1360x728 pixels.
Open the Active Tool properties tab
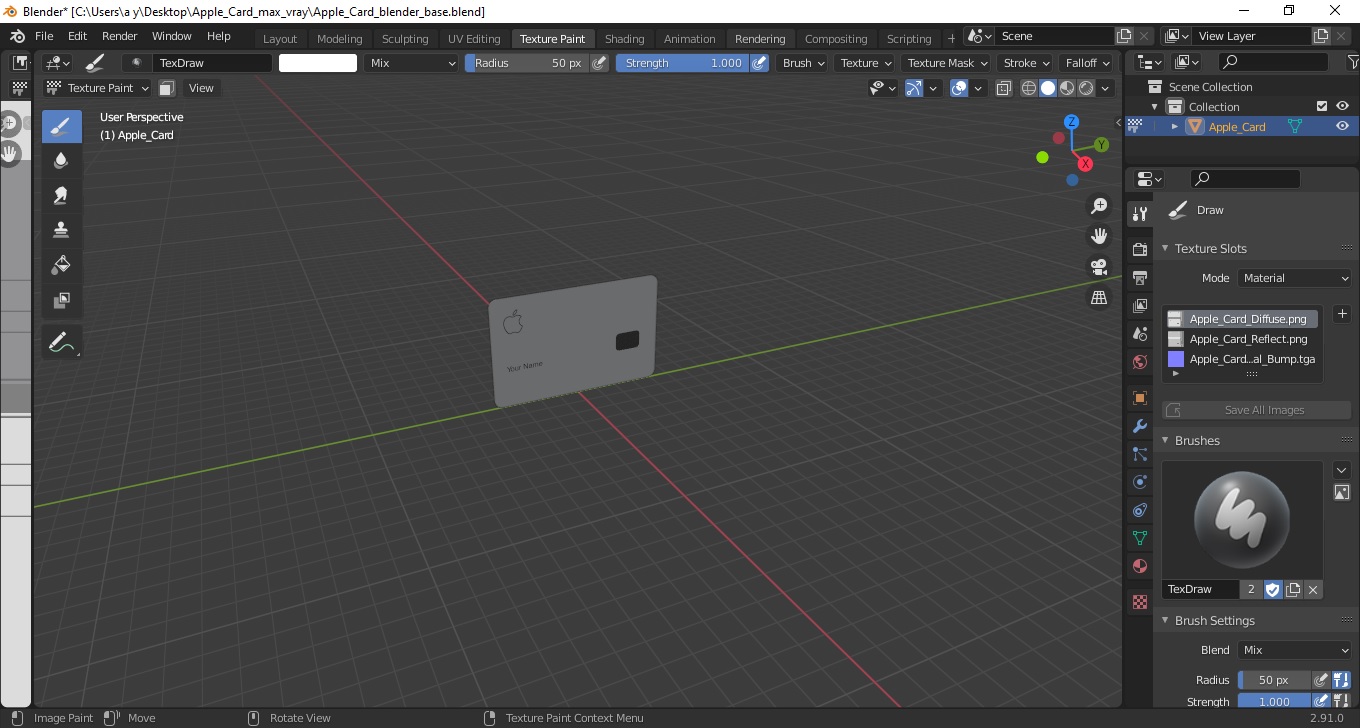[x=1139, y=214]
